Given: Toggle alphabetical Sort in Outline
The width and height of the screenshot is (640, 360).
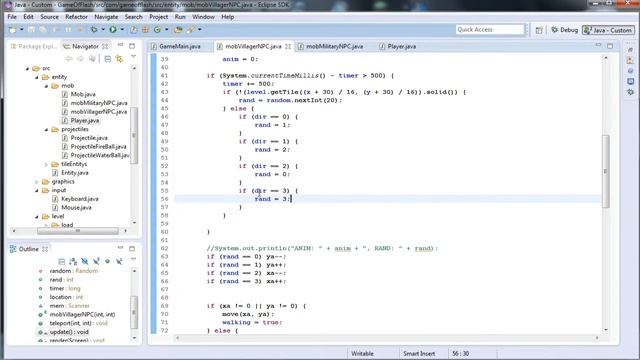Looking at the screenshot, I should pyautogui.click(x=73, y=261).
